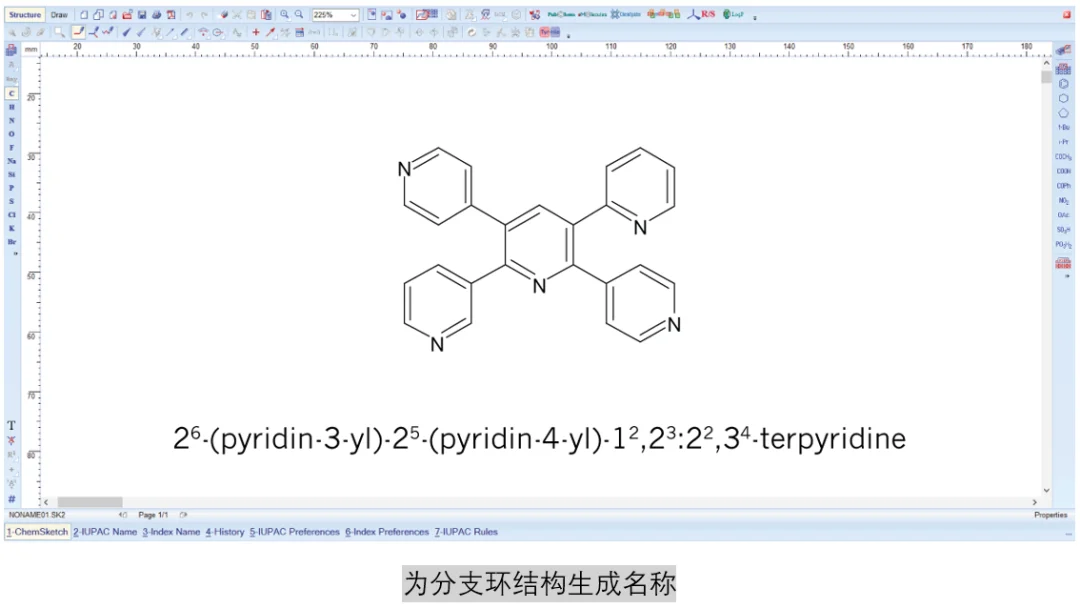Go to the next page arrow

click(x=183, y=515)
